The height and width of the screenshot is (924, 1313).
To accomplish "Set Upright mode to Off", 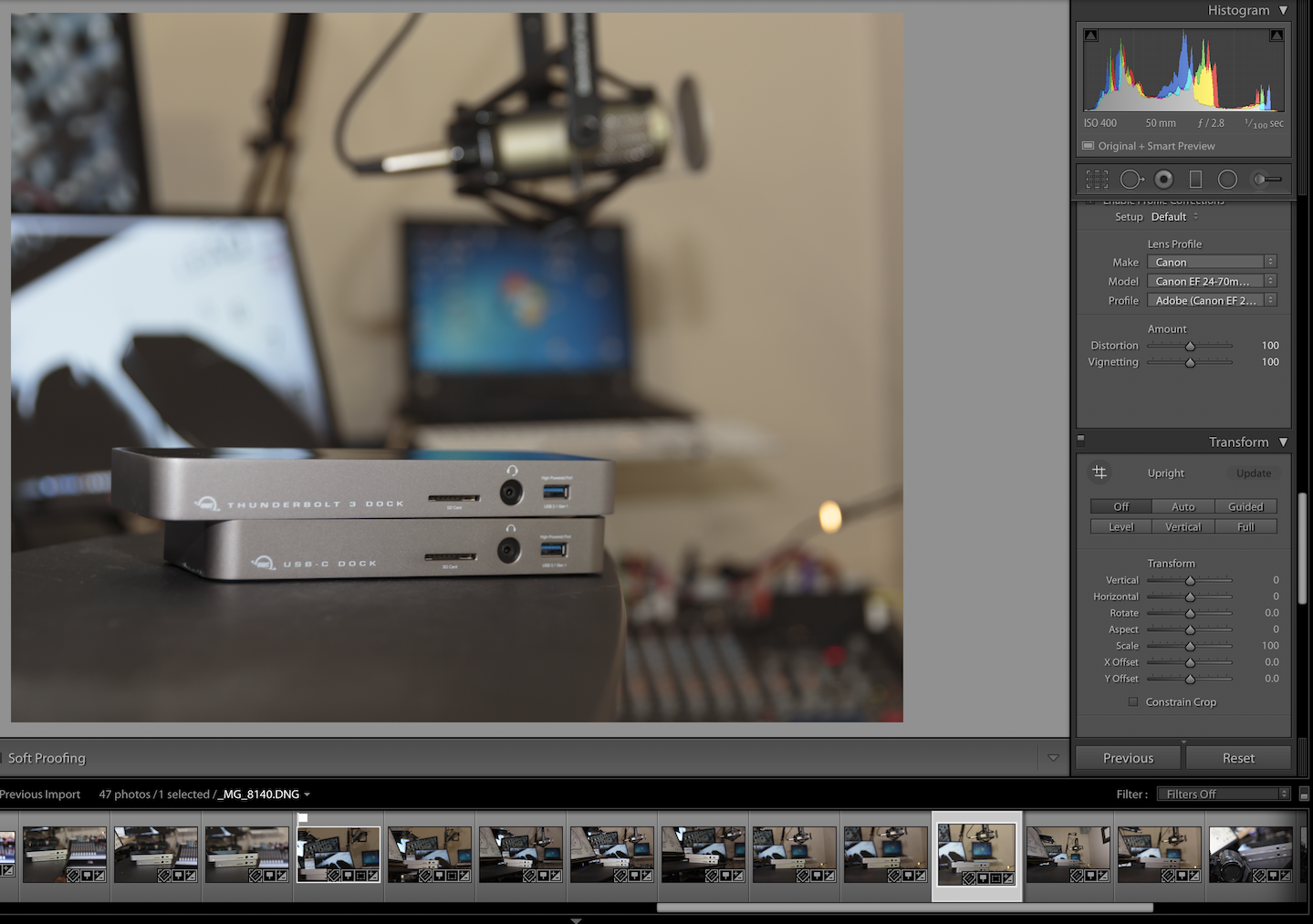I will 1120,507.
